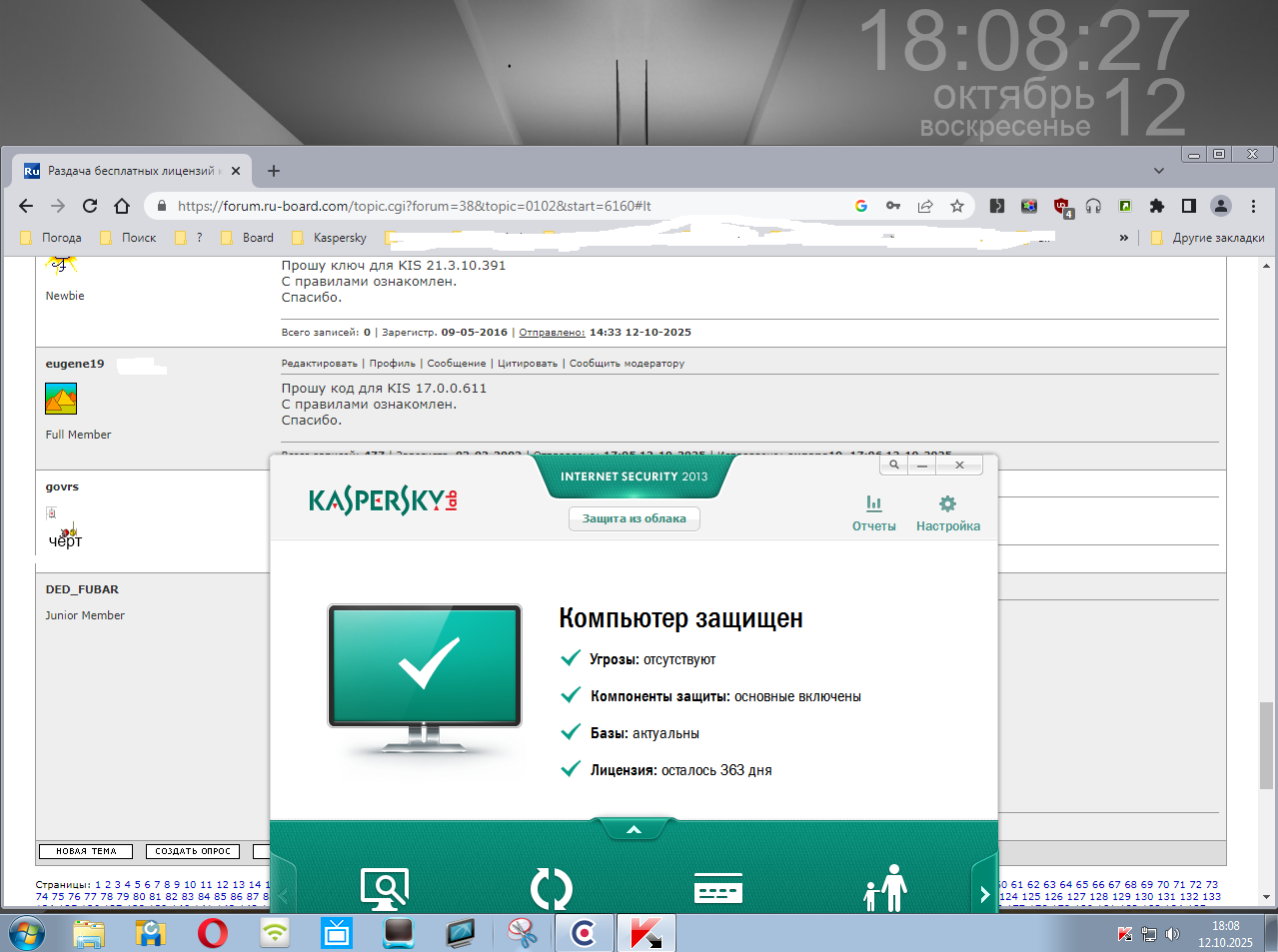The height and width of the screenshot is (952, 1278).
Task: Open the Поиск bookmark folder
Action: coord(128,238)
